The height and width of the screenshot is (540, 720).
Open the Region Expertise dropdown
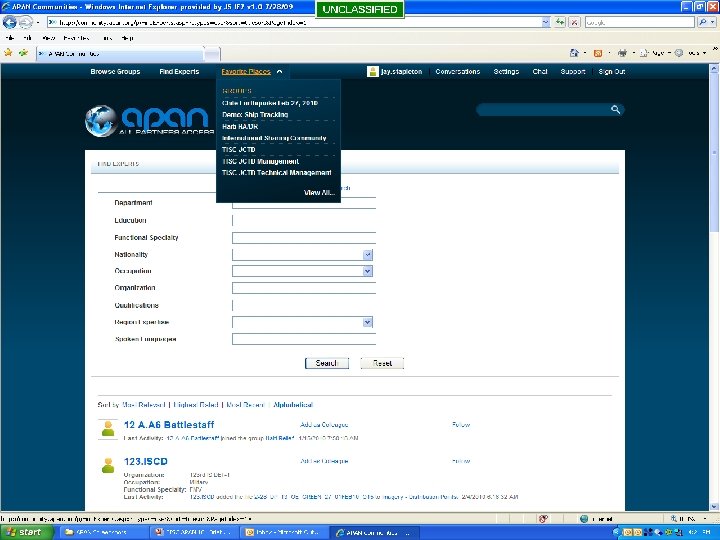pos(367,322)
